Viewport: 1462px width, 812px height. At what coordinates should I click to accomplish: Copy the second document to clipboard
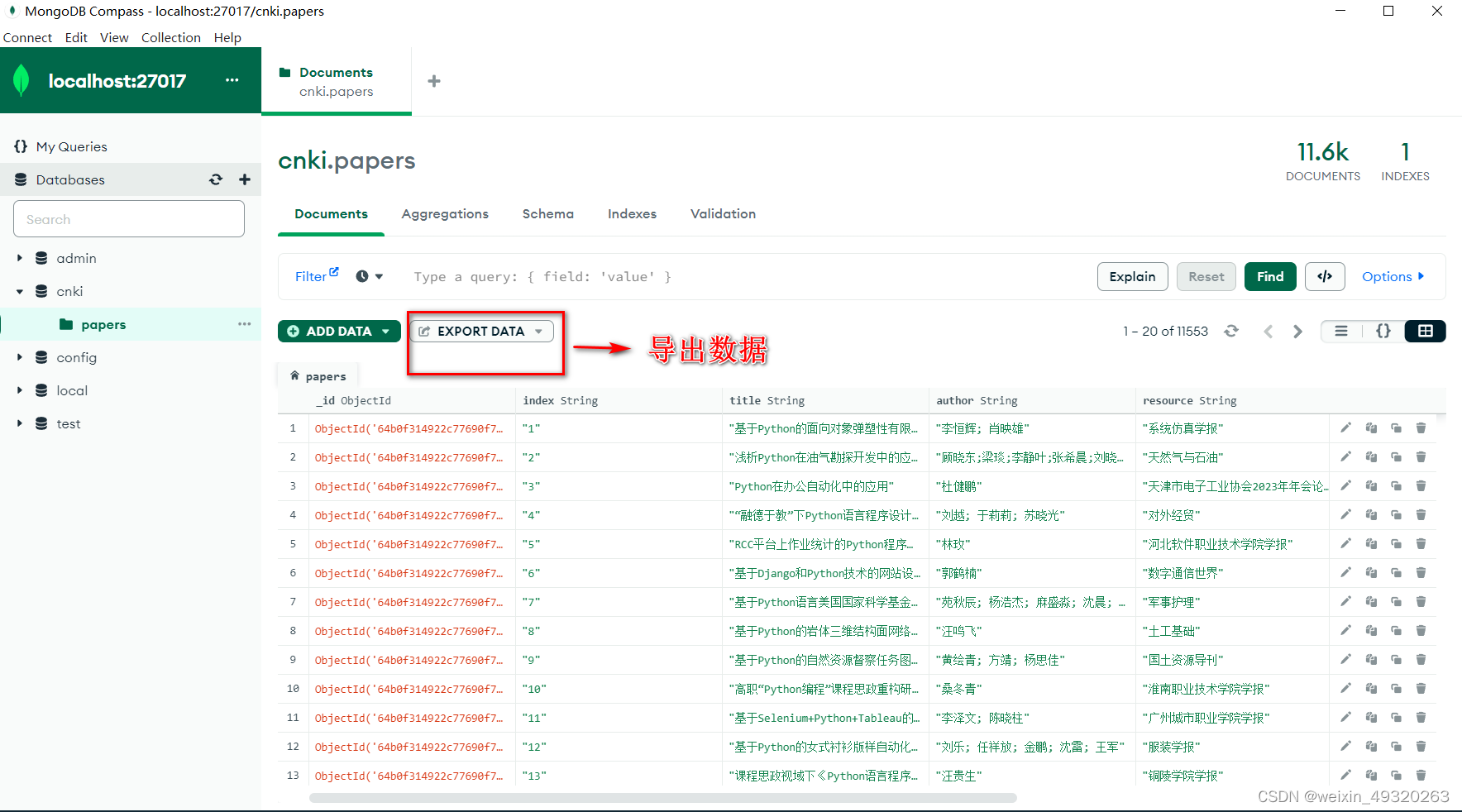tap(1373, 457)
